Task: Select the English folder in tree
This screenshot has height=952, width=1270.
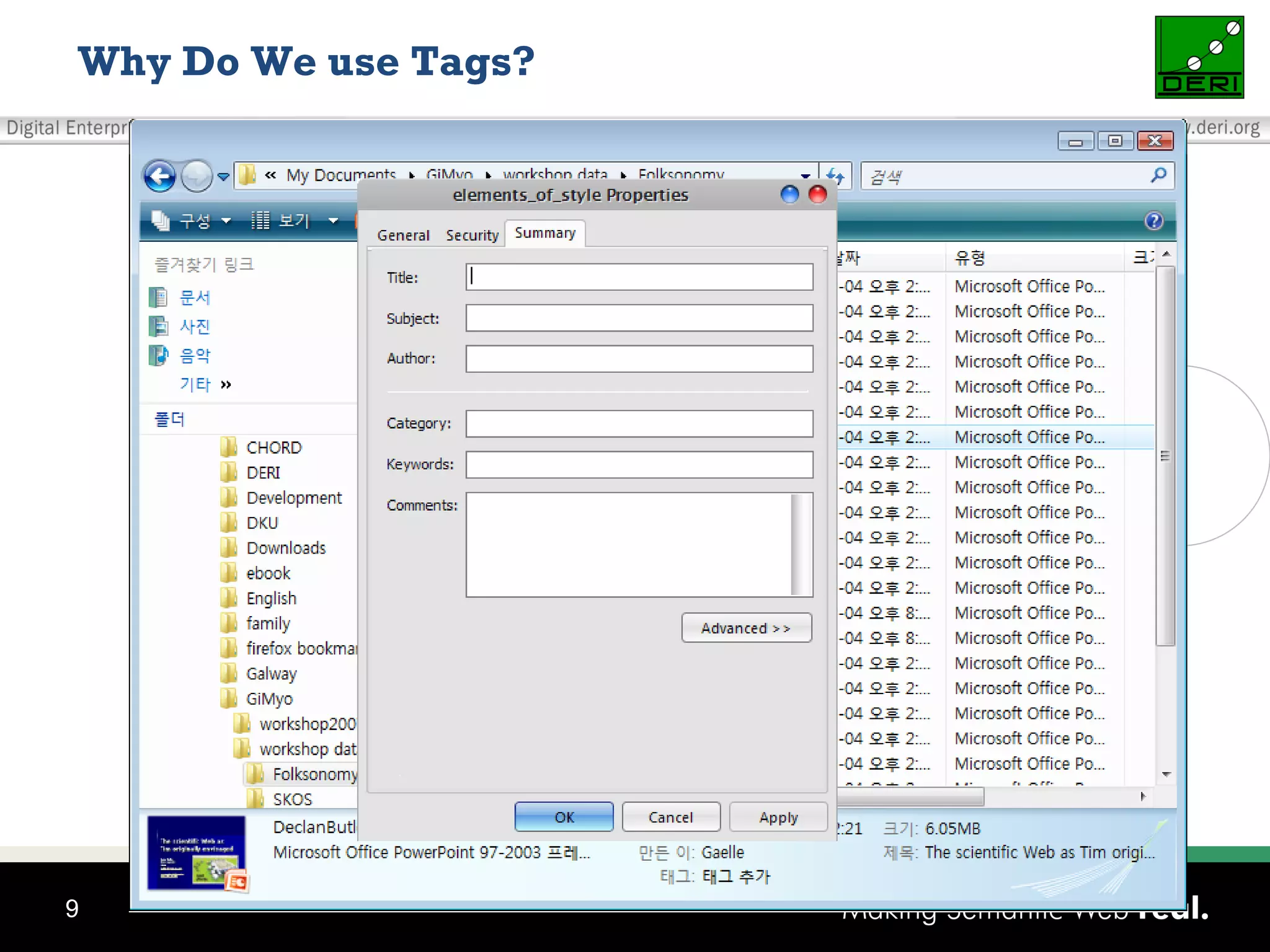Action: coord(259,598)
